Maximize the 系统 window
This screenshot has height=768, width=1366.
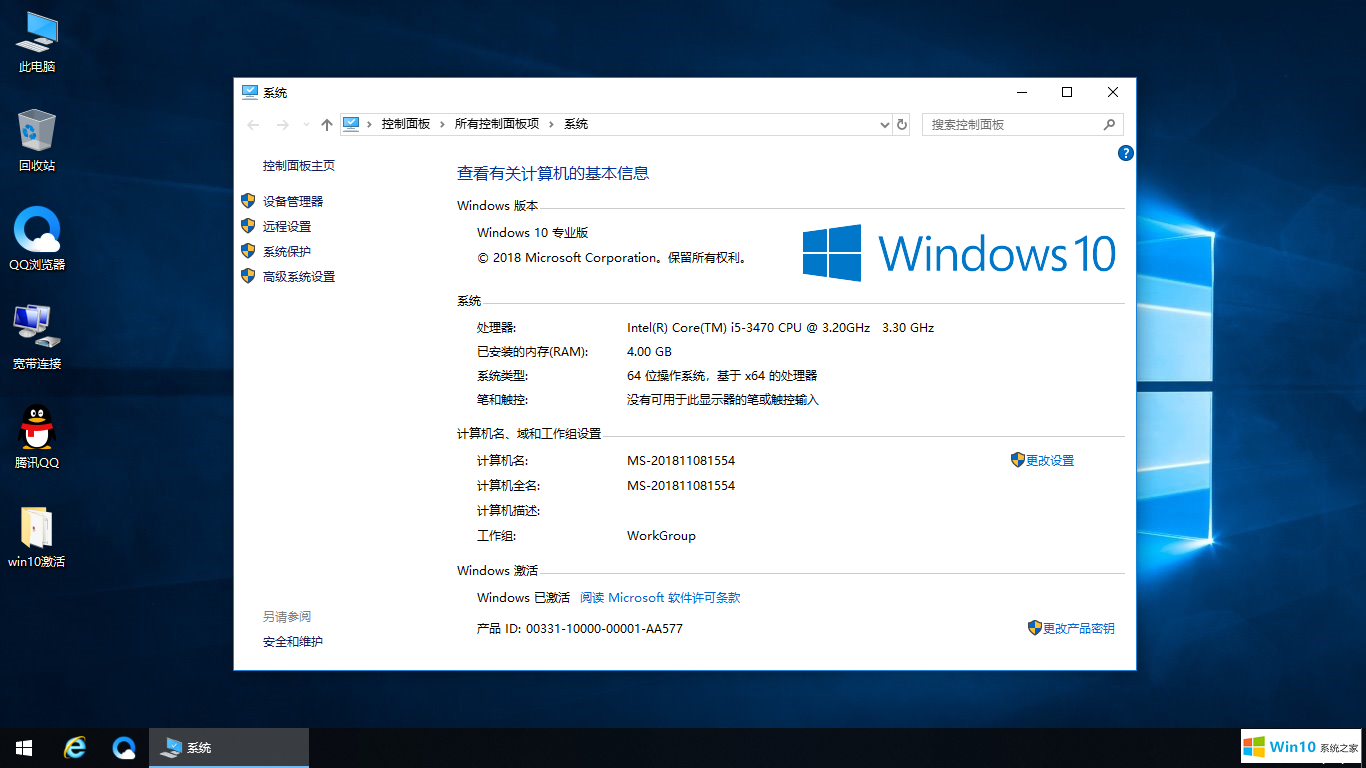[1067, 92]
